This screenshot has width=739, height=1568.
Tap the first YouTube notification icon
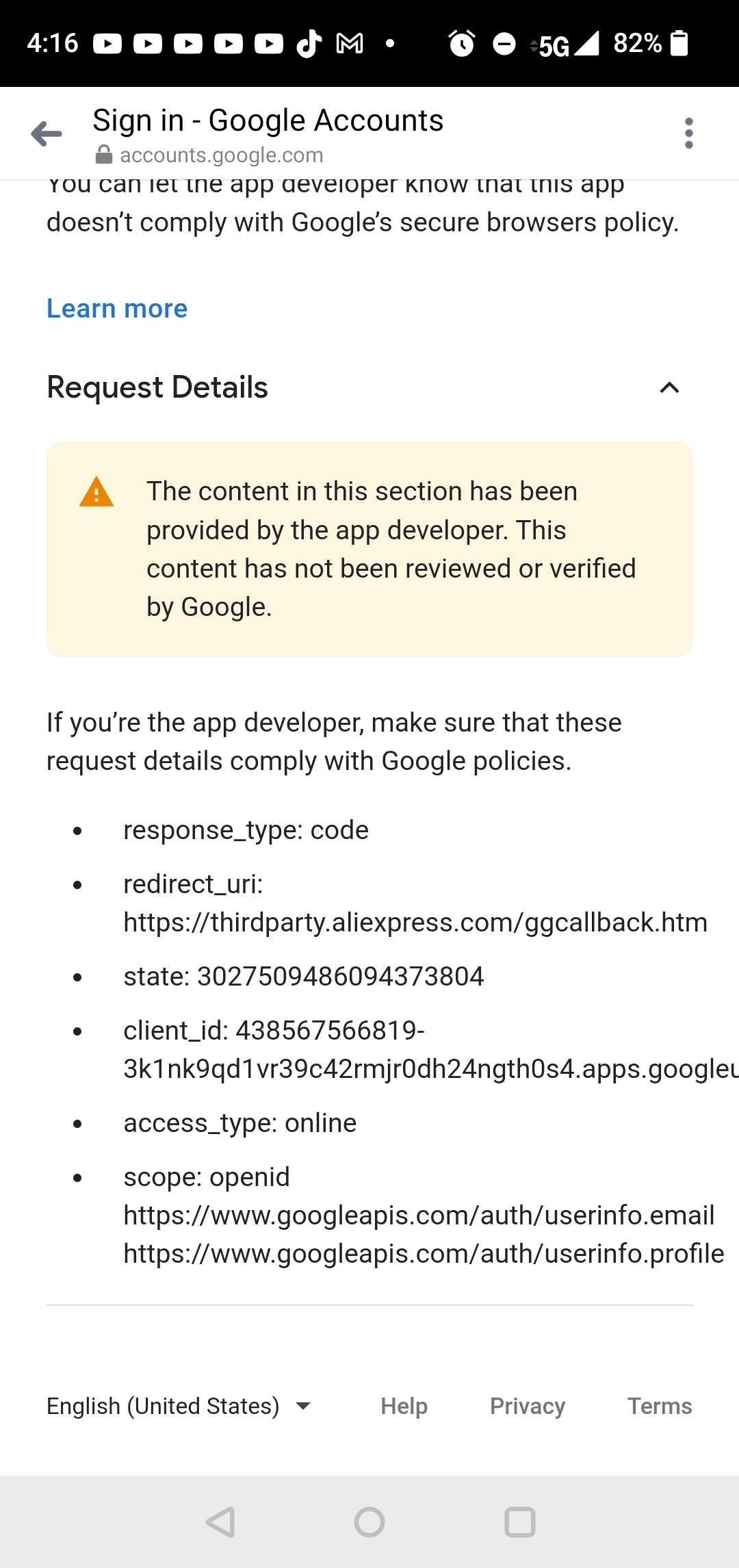107,43
